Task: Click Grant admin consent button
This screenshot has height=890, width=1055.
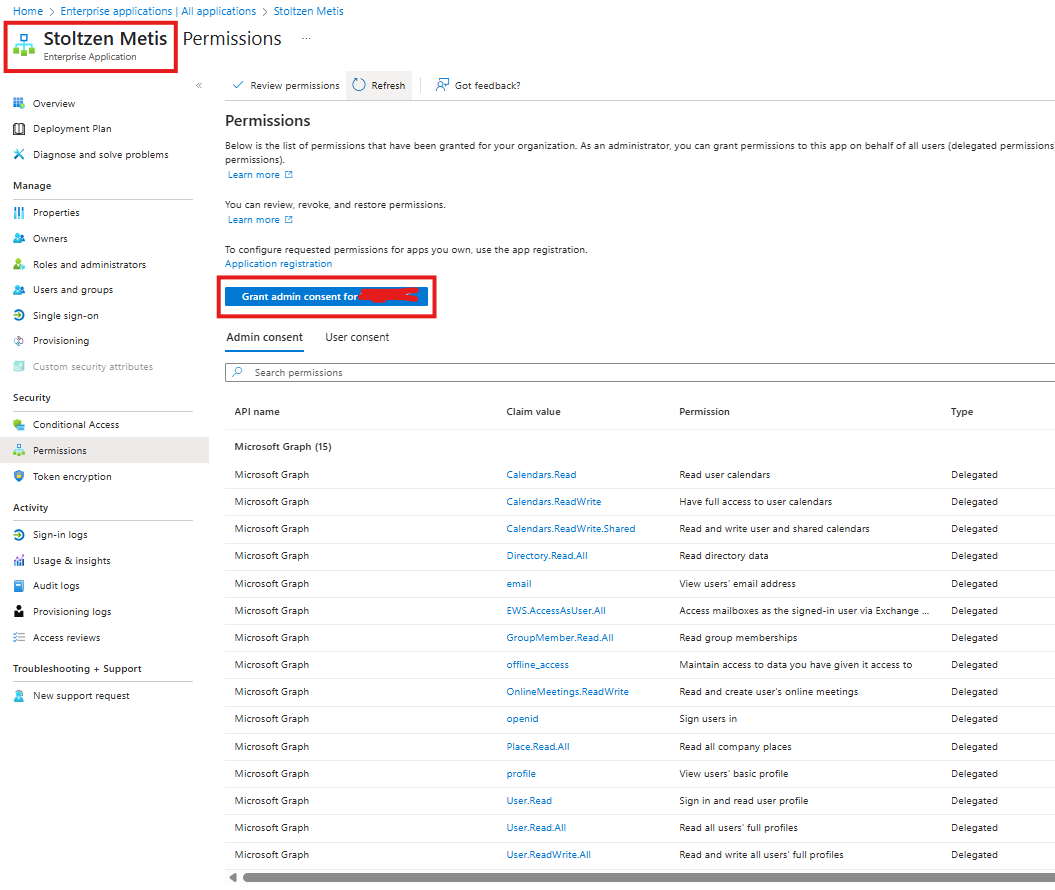Action: click(326, 296)
